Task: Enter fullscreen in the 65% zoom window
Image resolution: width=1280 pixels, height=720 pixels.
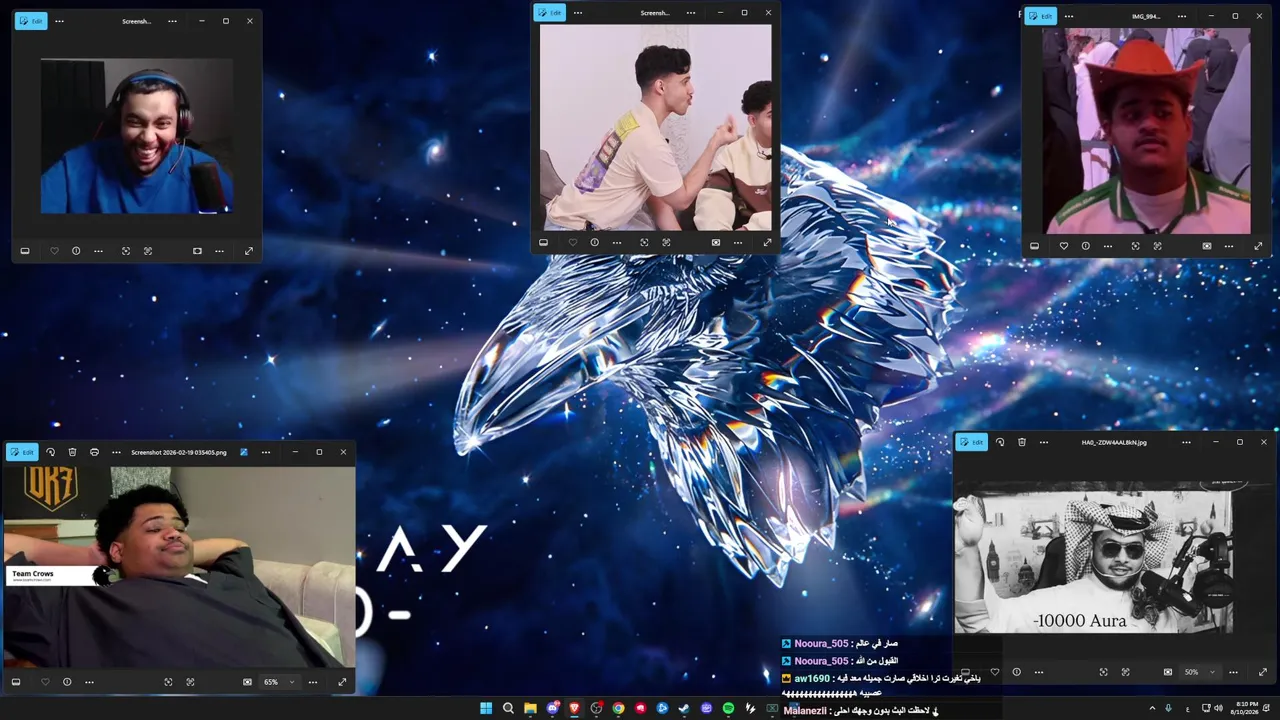Action: coord(342,682)
